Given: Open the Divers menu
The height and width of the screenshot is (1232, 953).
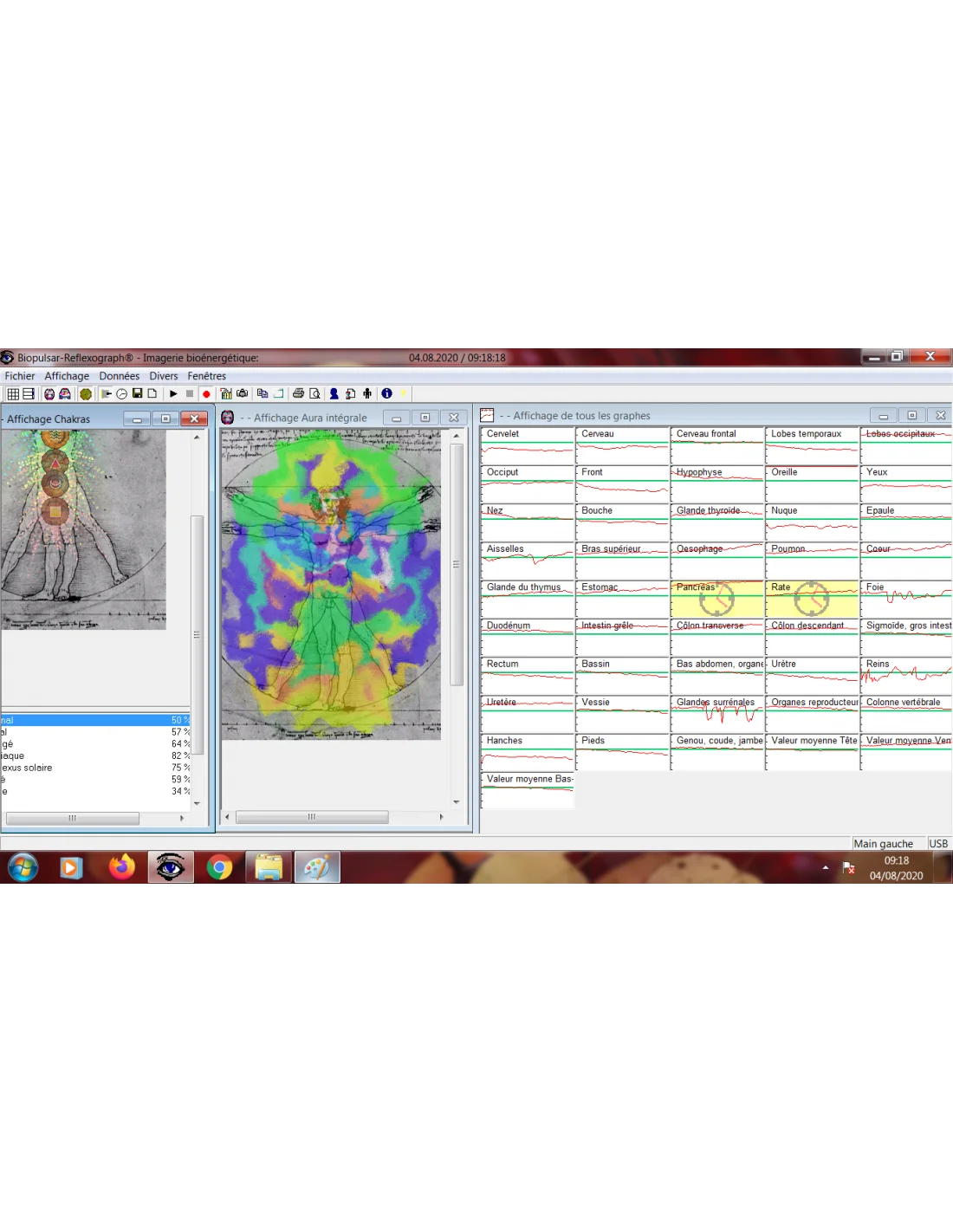Looking at the screenshot, I should [x=164, y=376].
